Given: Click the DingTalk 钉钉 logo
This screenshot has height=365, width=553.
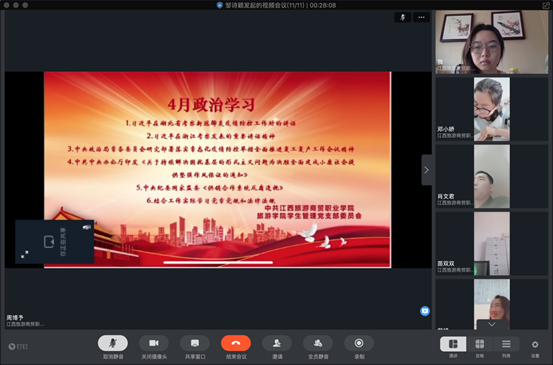Looking at the screenshot, I should 18,347.
